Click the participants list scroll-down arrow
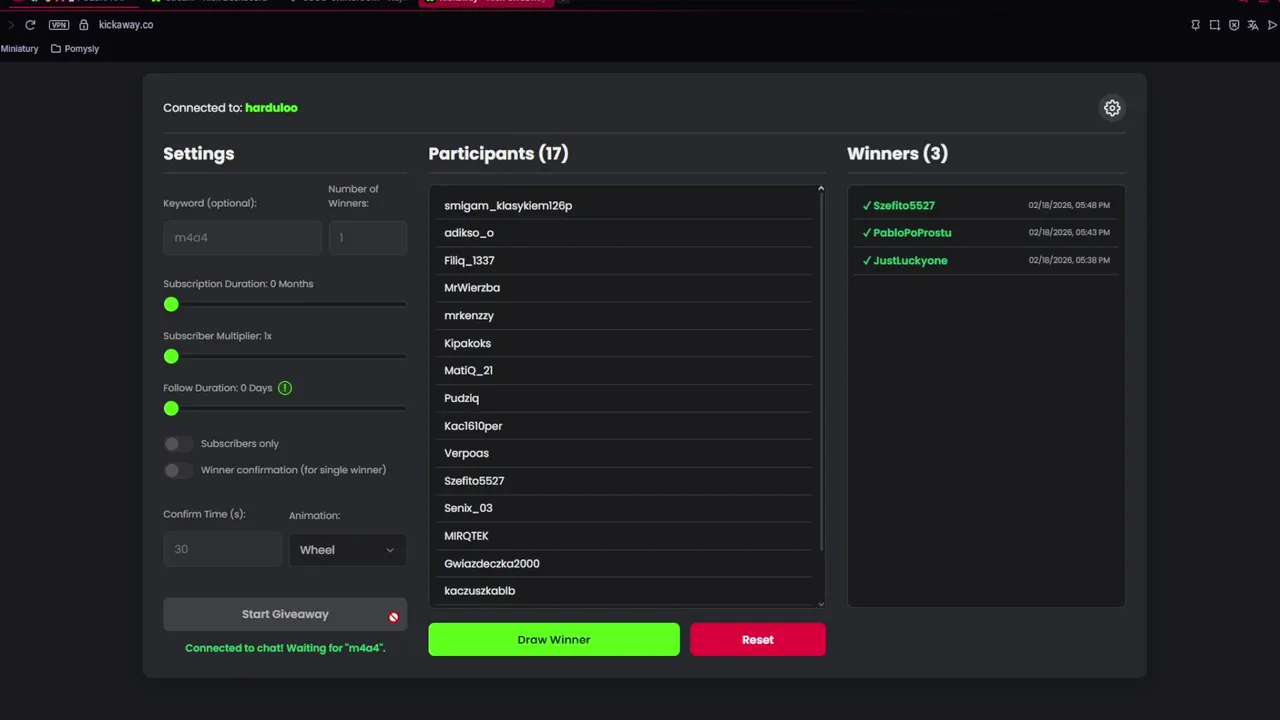1280x720 pixels. (x=821, y=603)
